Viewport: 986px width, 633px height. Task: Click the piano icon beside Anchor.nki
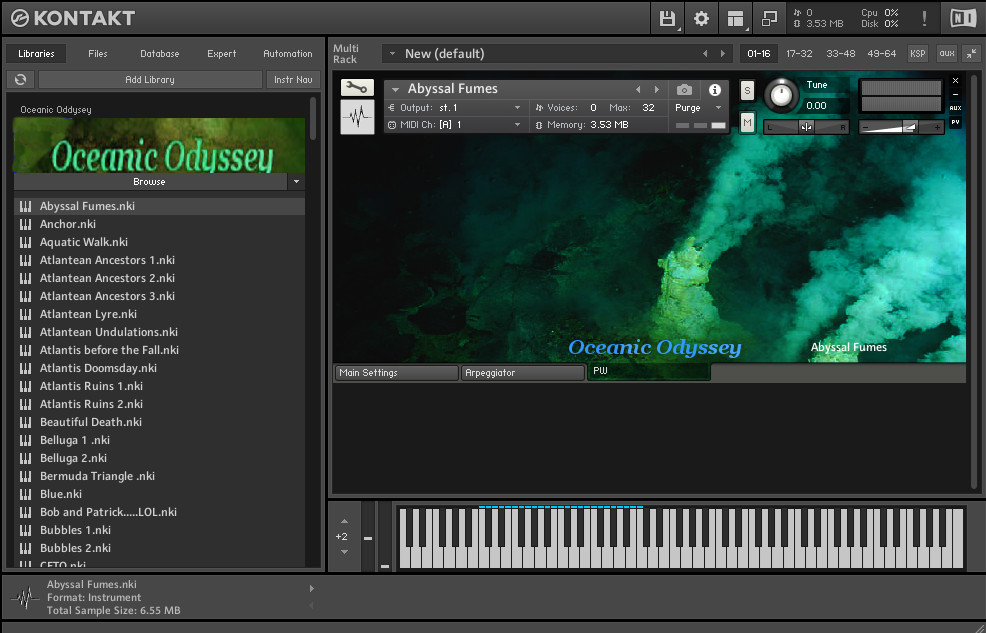(x=25, y=224)
